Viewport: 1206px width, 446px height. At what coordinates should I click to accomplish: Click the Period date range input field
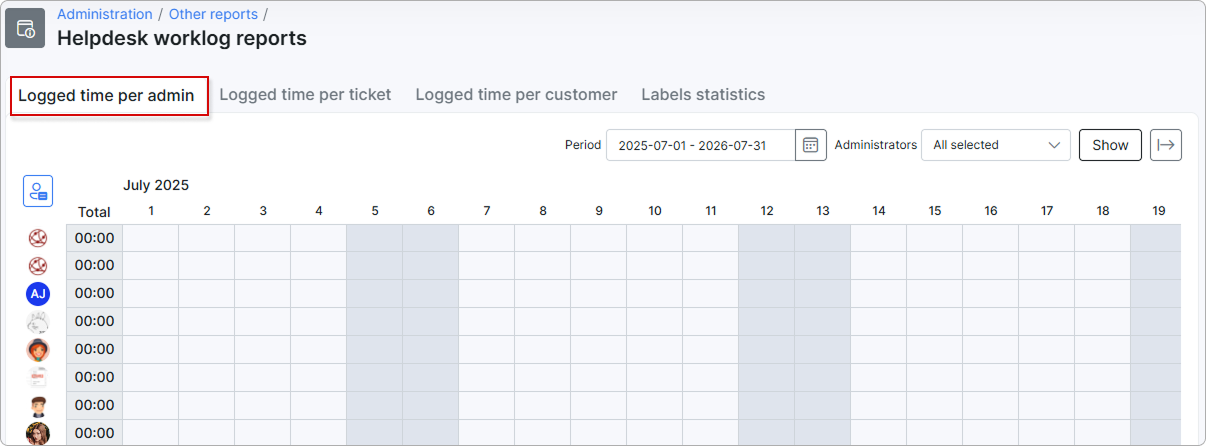[701, 145]
